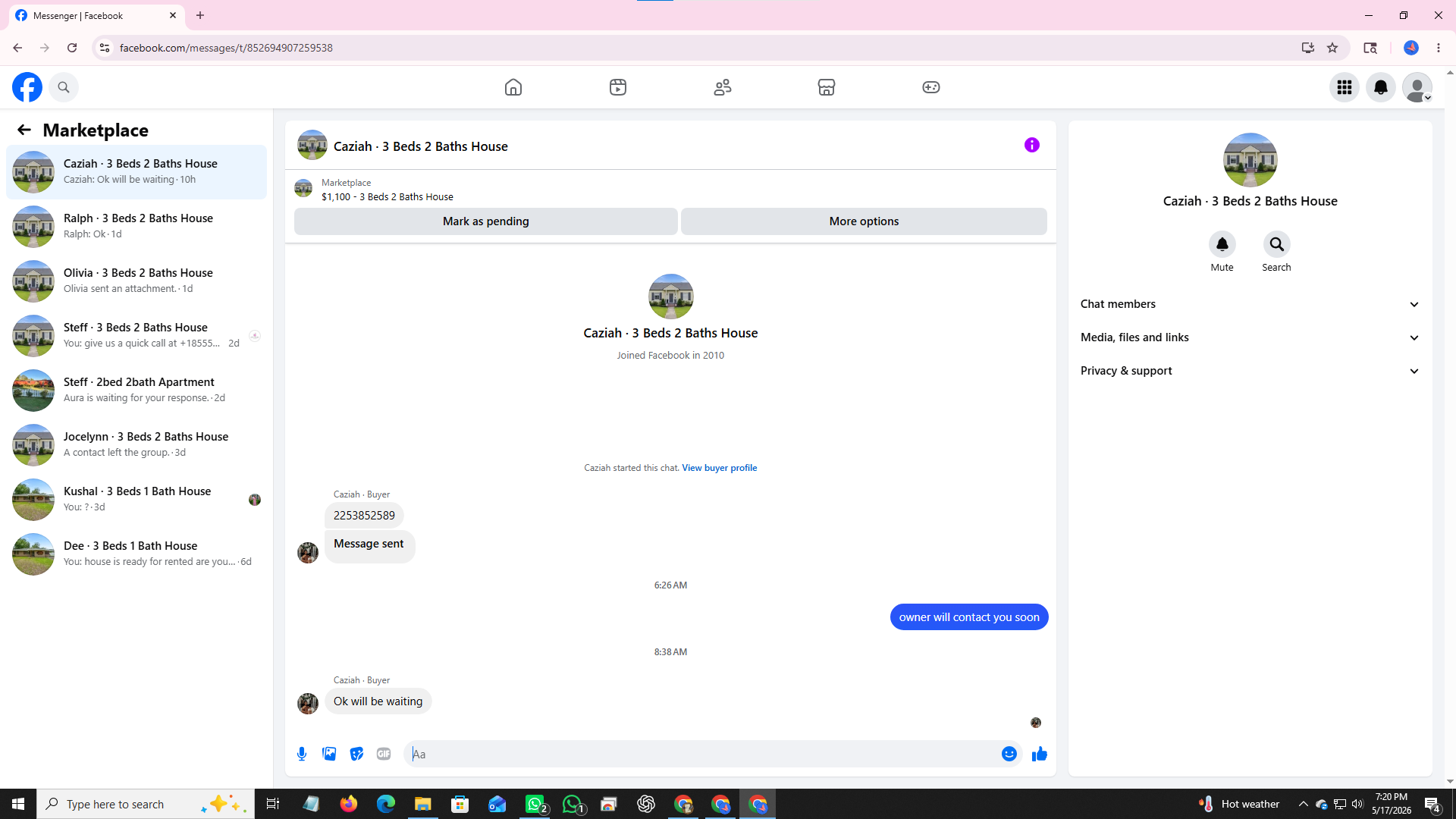Go back in browser history

tap(17, 48)
